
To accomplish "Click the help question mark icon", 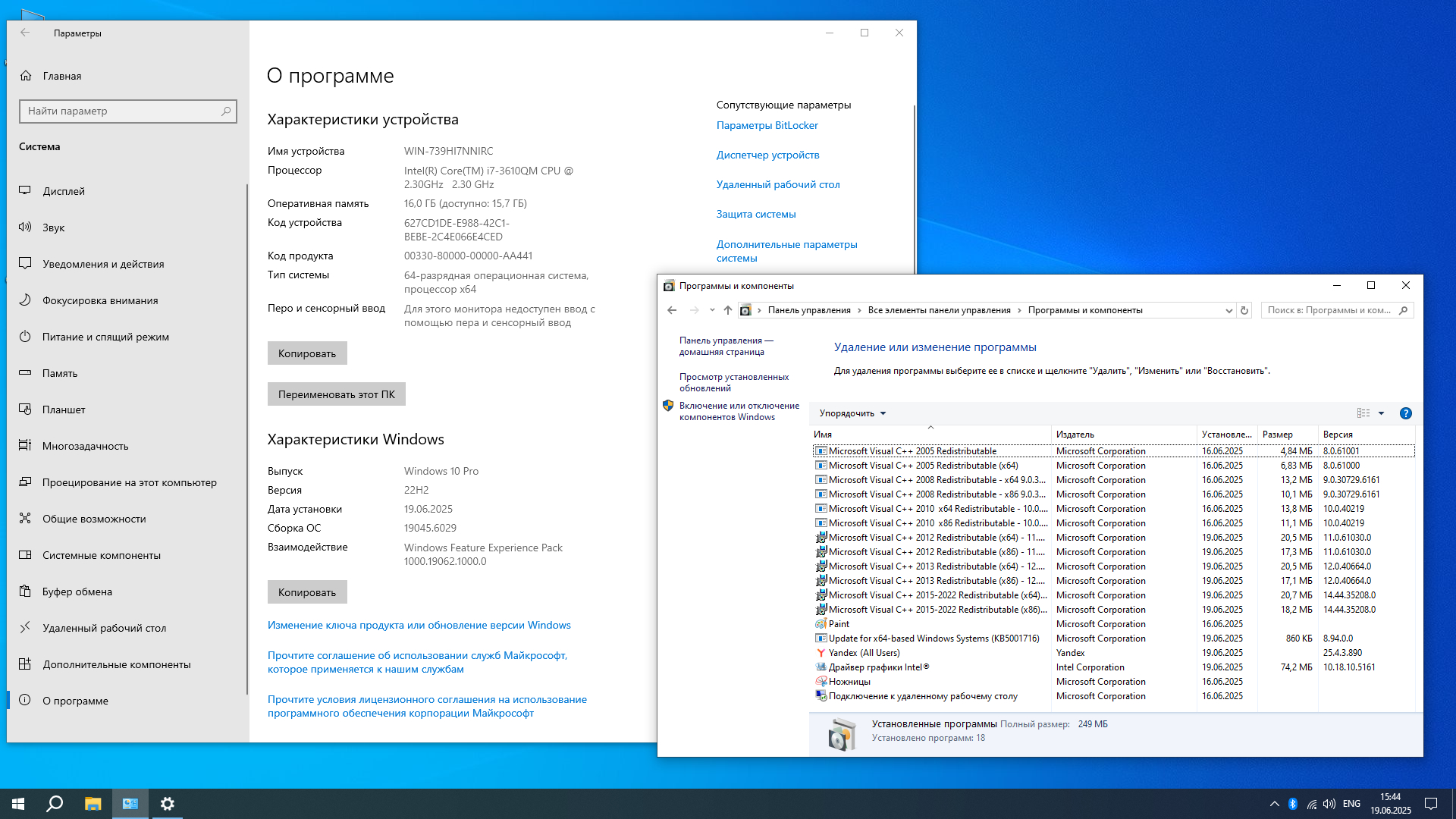I will point(1405,413).
